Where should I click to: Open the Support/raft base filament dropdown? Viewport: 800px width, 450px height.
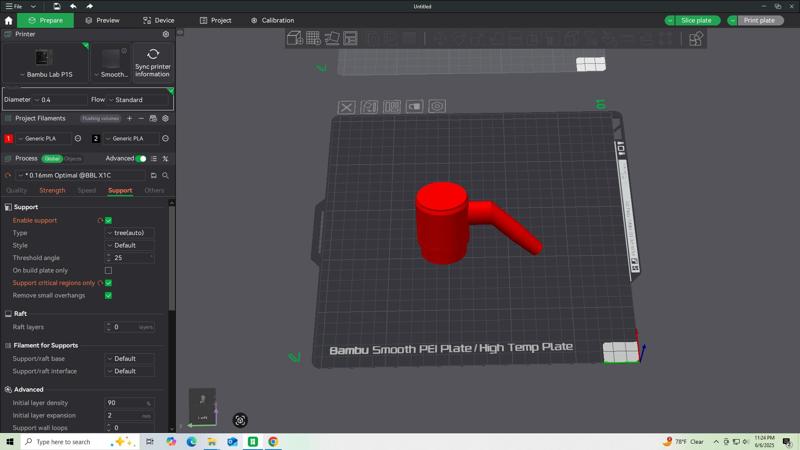pyautogui.click(x=130, y=358)
